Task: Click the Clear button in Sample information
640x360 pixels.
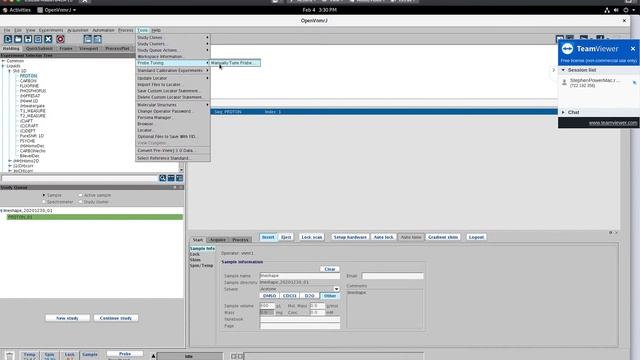Action: point(330,269)
